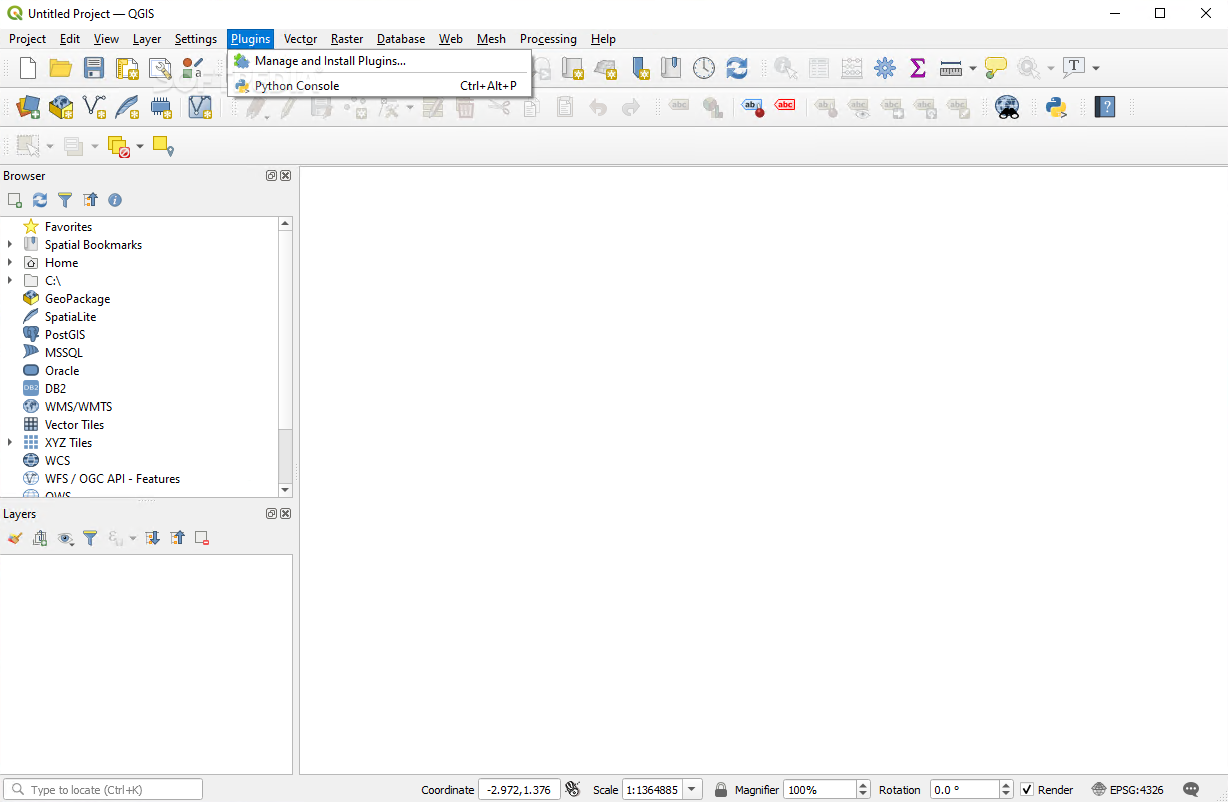The width and height of the screenshot is (1228, 802).
Task: Toggle scale lock padlock icon
Action: tap(720, 790)
